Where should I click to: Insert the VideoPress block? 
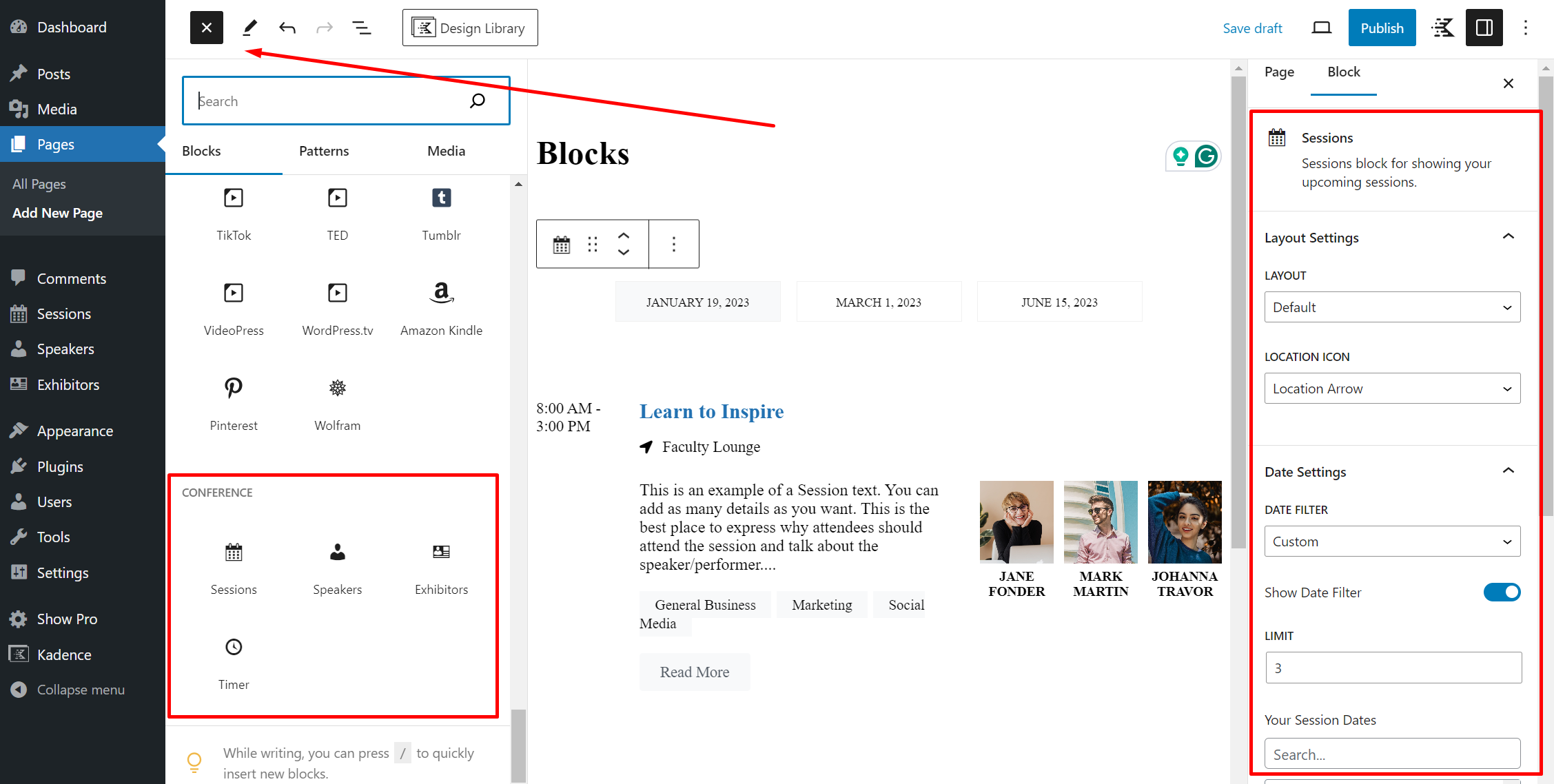[234, 309]
